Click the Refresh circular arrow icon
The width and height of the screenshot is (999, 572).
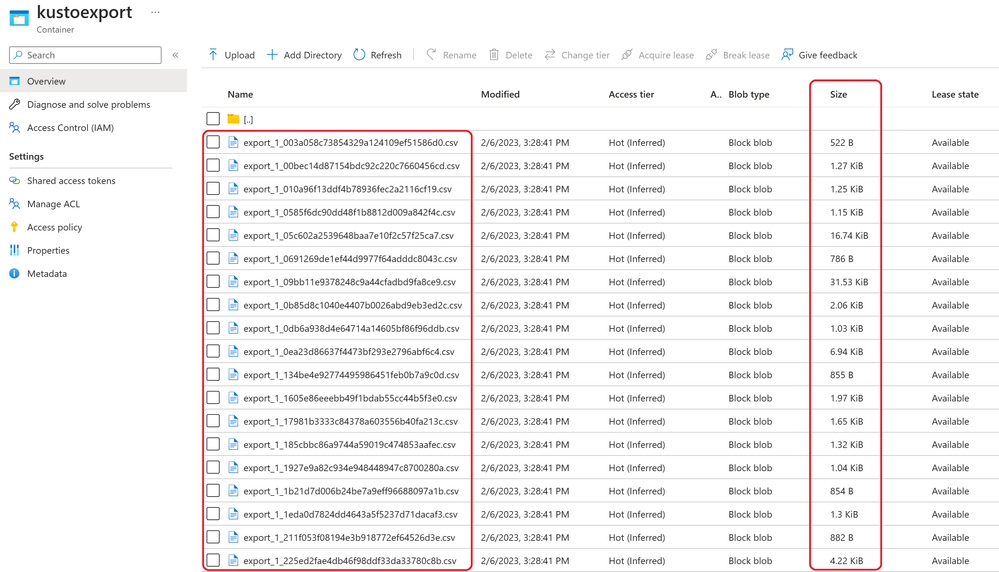pyautogui.click(x=359, y=55)
